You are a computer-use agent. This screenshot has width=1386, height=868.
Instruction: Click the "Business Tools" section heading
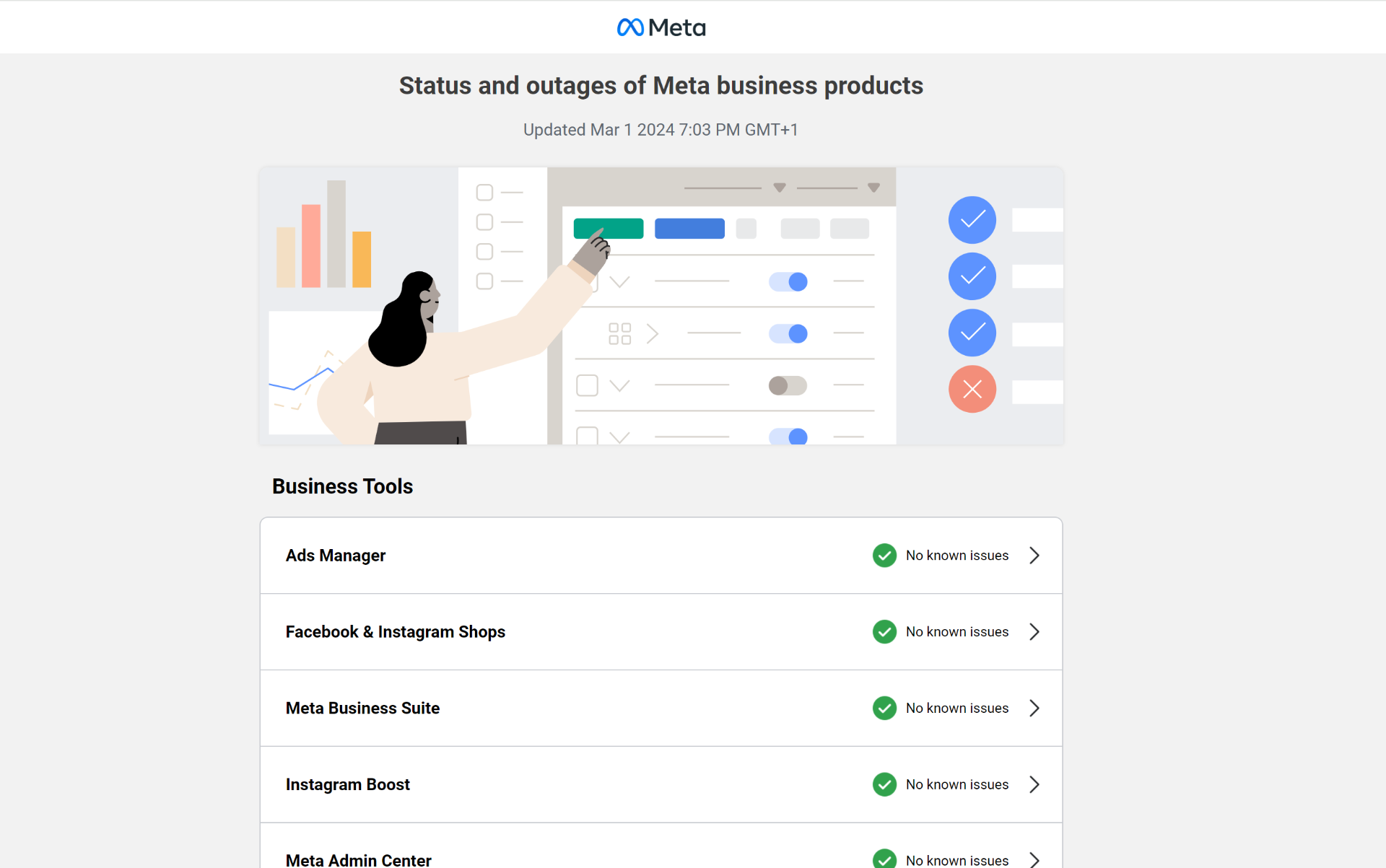click(343, 486)
